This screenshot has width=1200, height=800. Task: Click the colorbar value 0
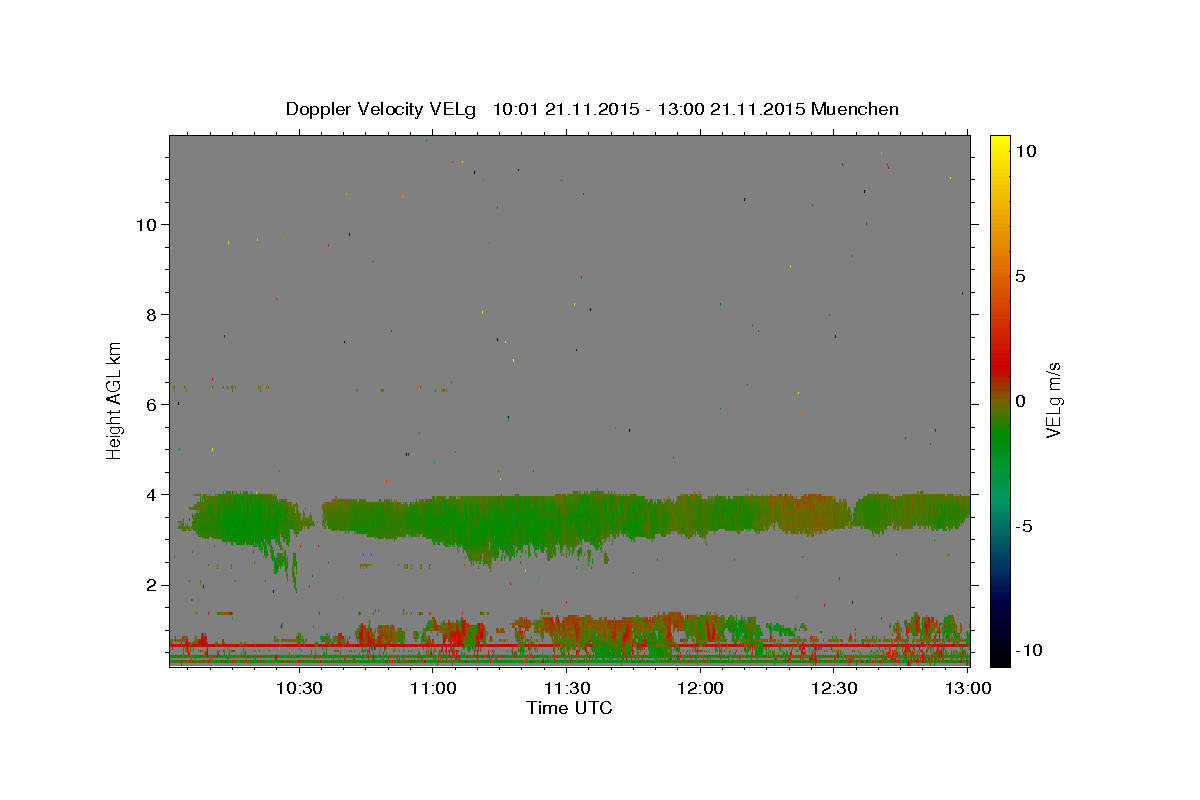pos(1020,401)
